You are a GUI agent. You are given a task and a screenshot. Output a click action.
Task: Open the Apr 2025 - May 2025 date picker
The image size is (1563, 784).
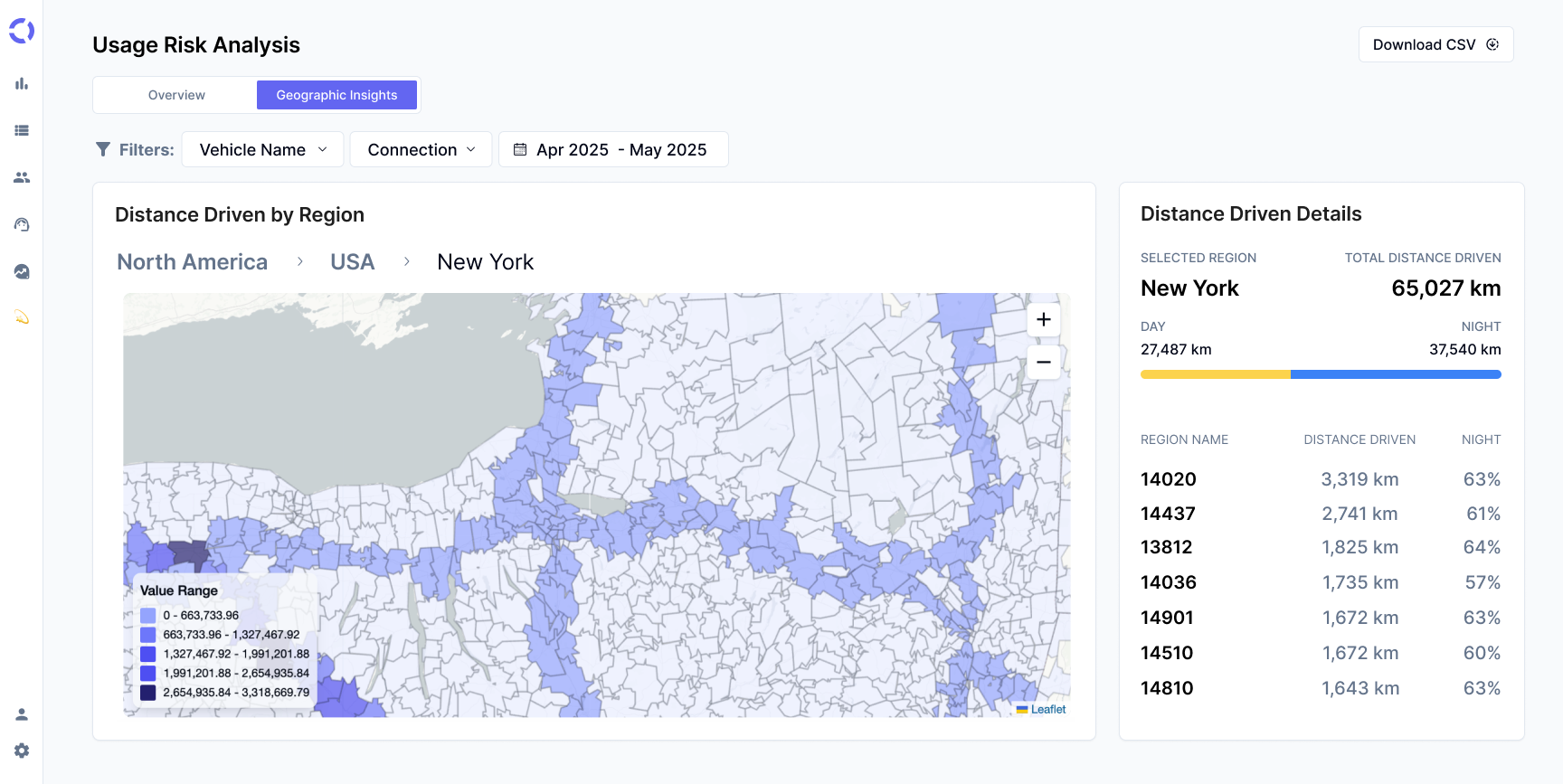click(x=612, y=149)
